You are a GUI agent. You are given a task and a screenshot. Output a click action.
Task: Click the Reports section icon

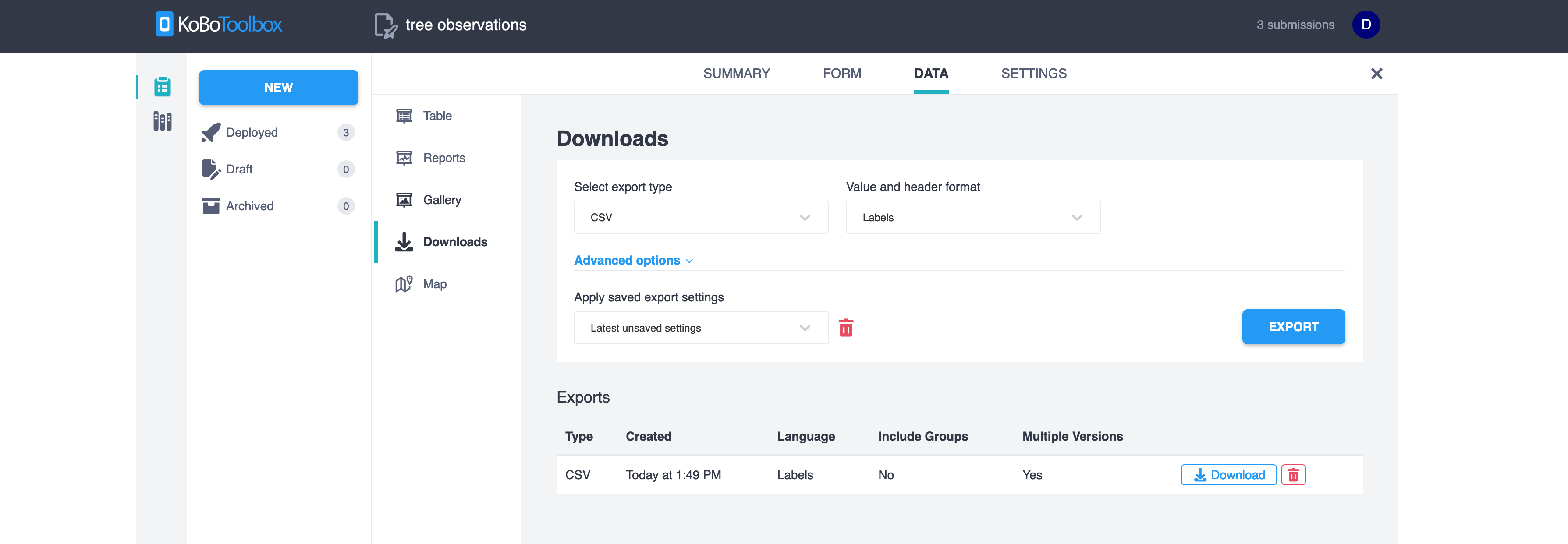click(404, 157)
